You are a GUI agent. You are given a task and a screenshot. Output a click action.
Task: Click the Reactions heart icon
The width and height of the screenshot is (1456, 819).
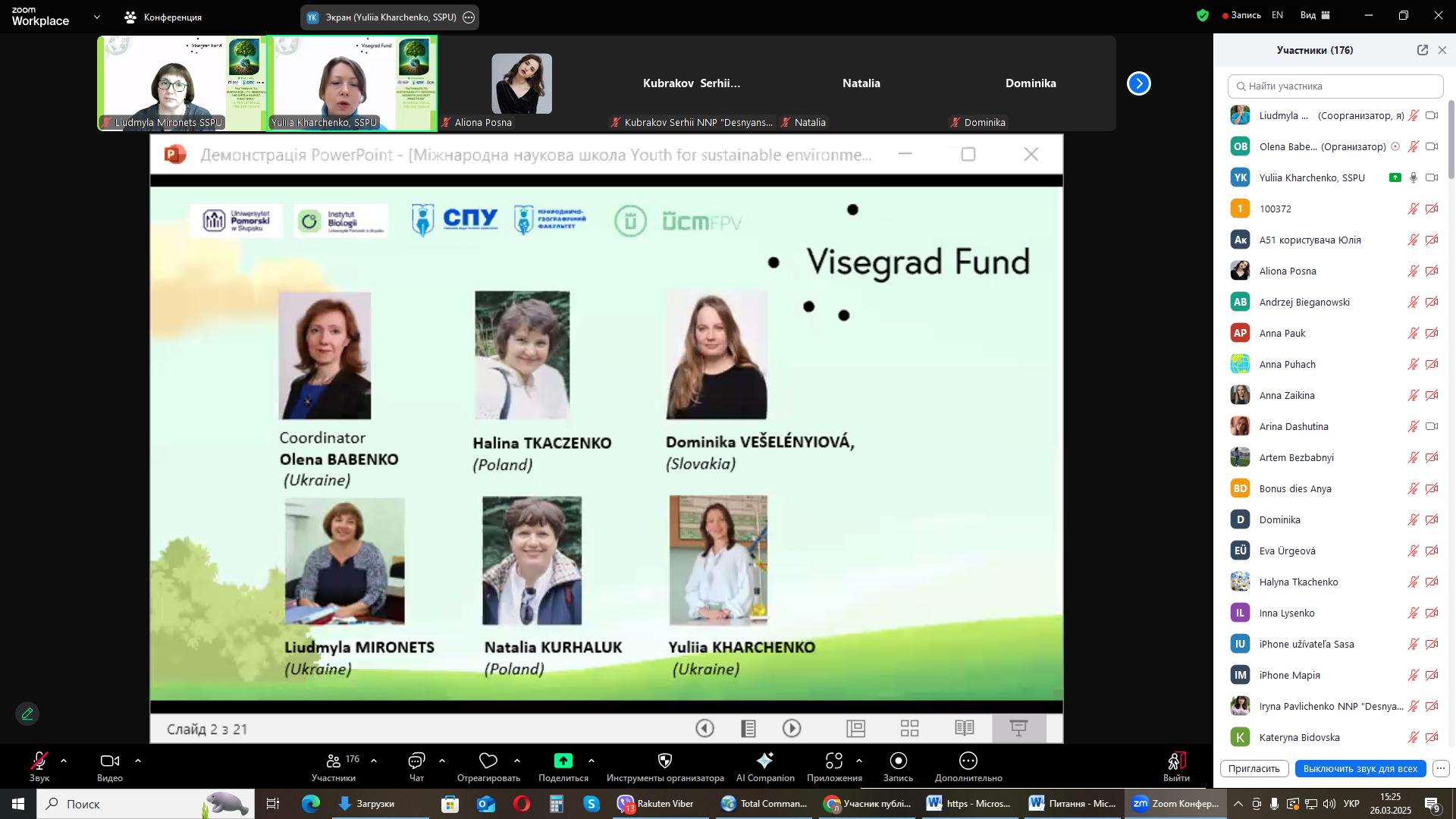pyautogui.click(x=488, y=761)
